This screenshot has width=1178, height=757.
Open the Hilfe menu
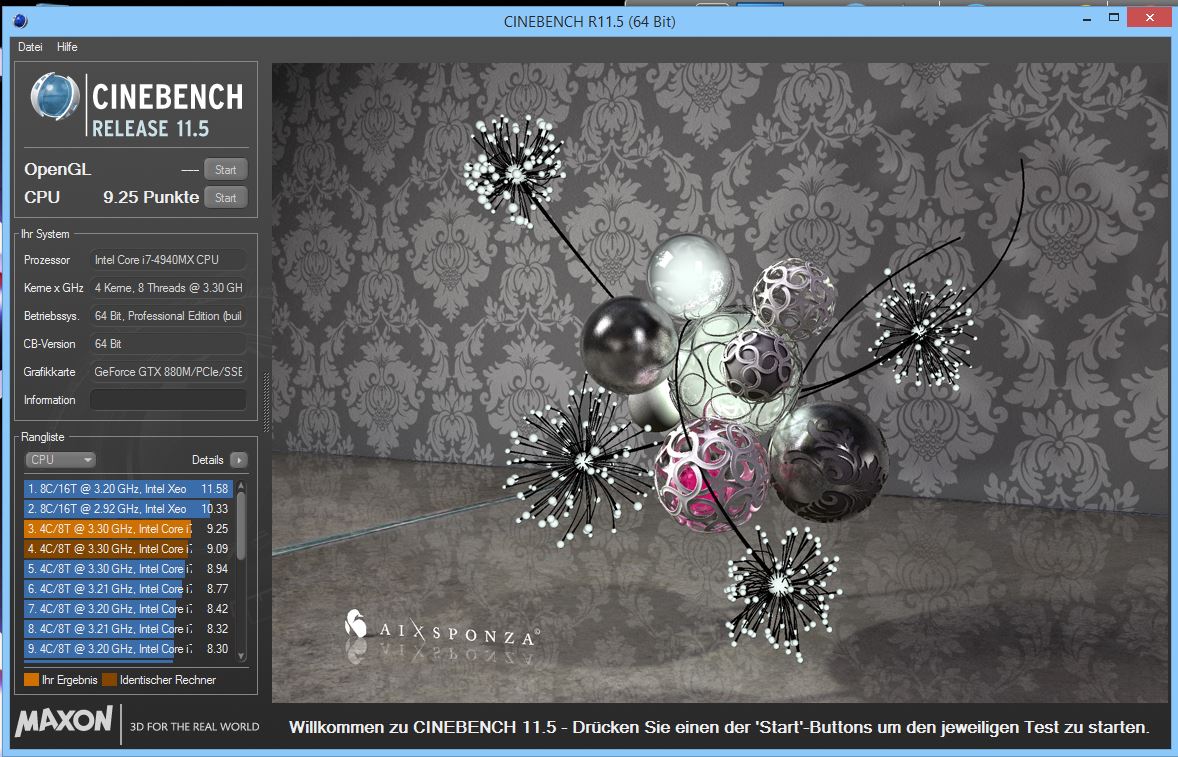67,47
